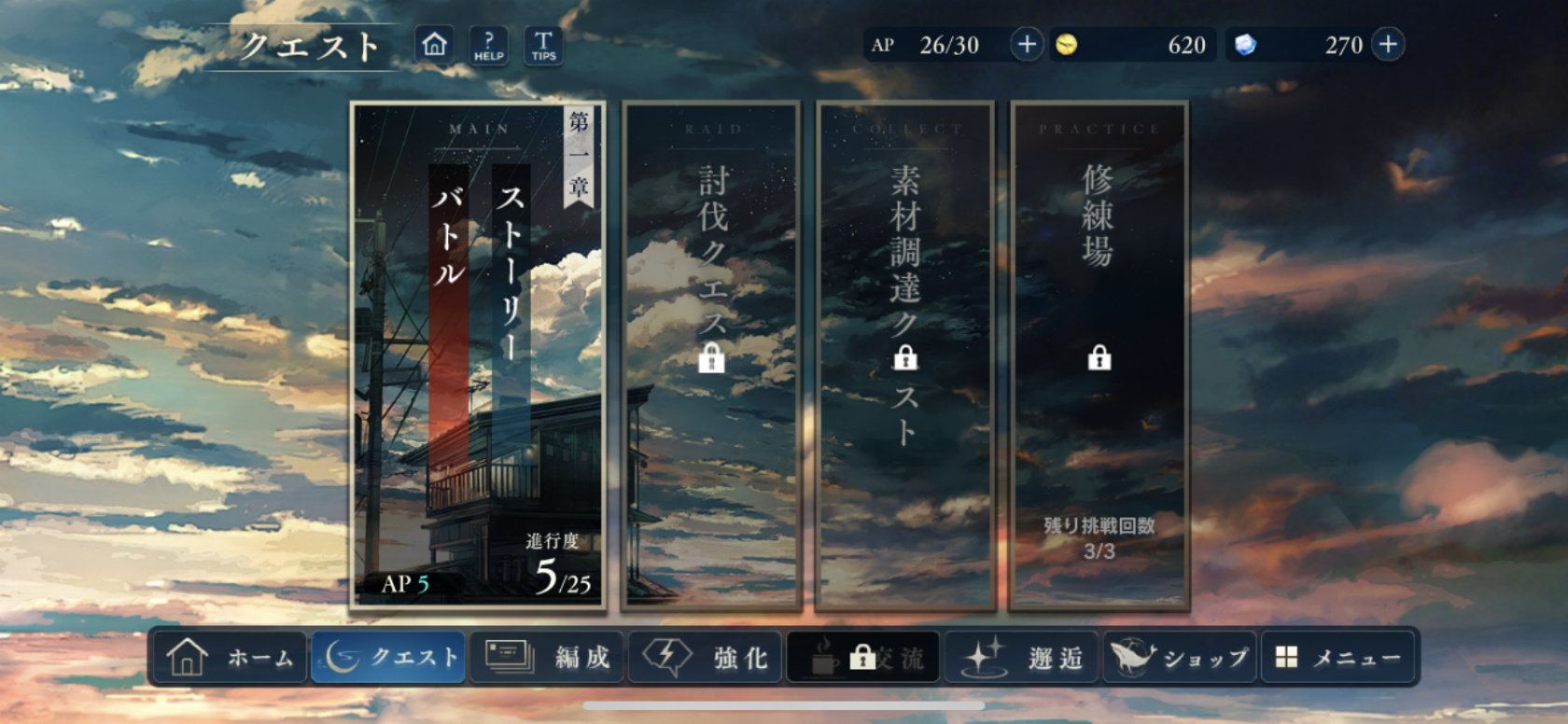Tap the blue gem currency icon

1245,44
